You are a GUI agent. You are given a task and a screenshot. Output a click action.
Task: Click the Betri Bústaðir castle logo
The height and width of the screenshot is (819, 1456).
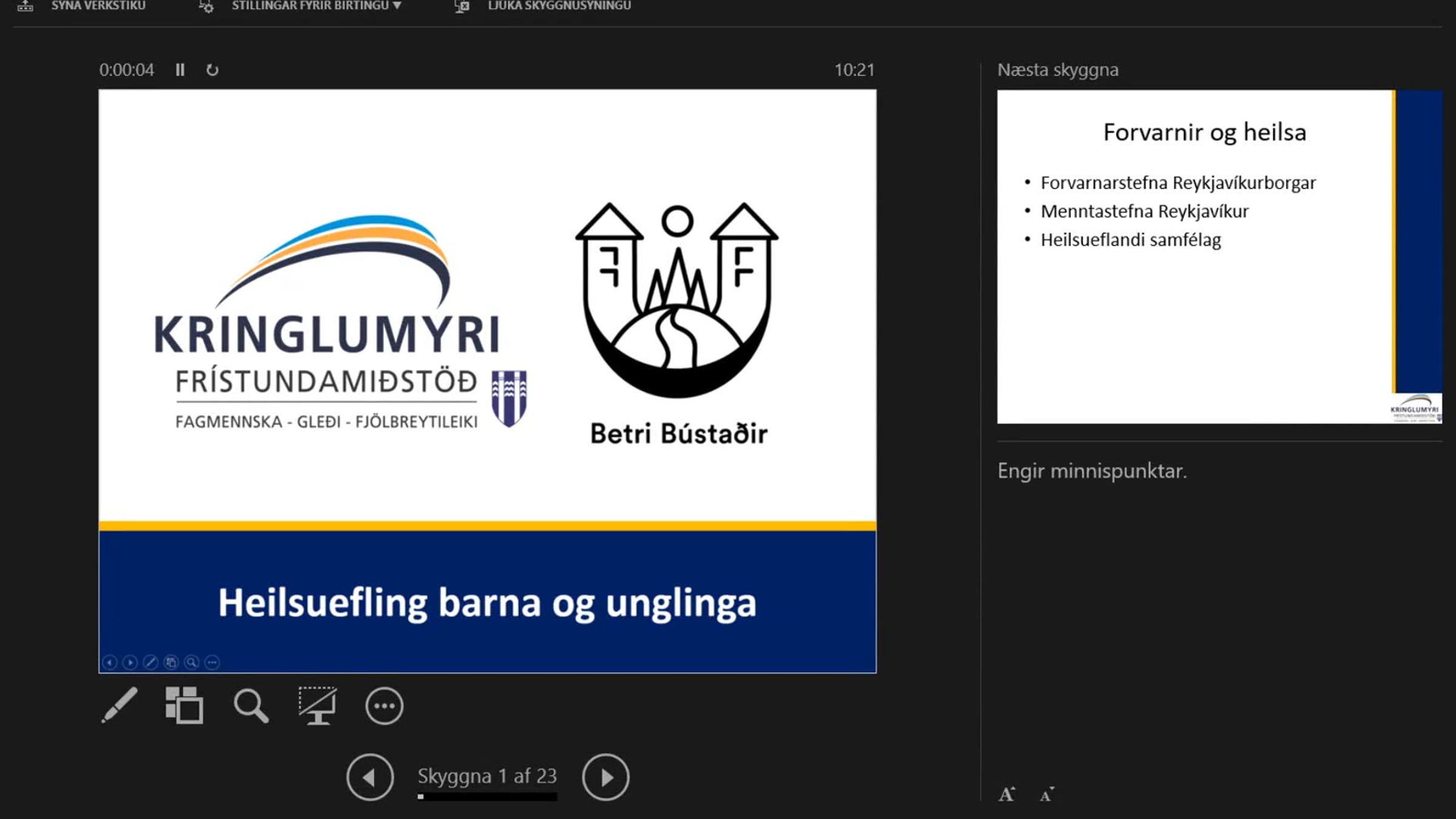[677, 300]
